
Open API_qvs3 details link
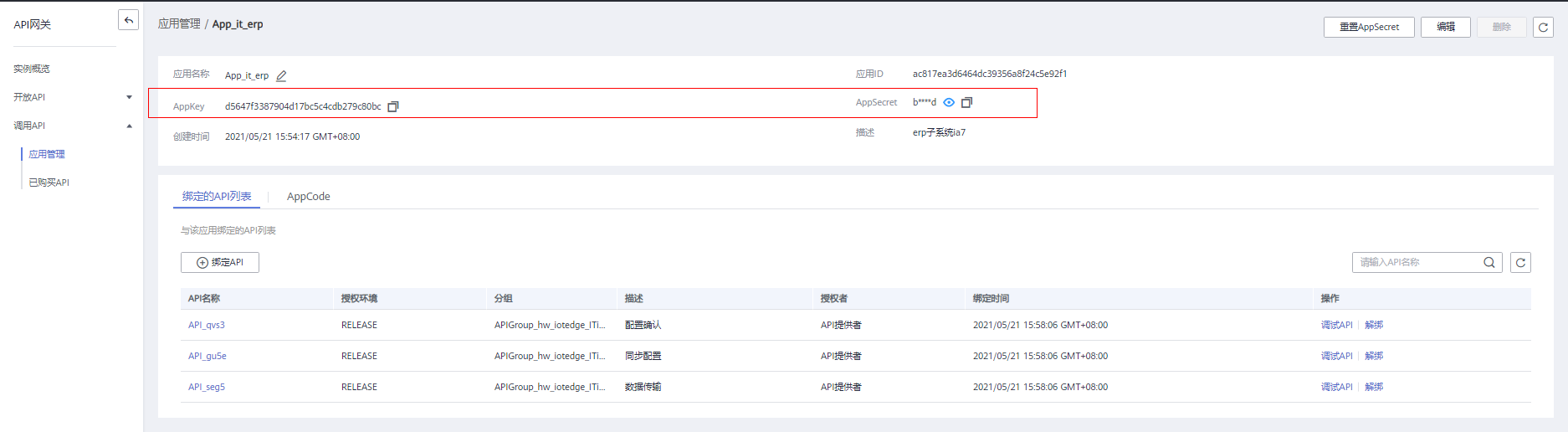point(207,326)
